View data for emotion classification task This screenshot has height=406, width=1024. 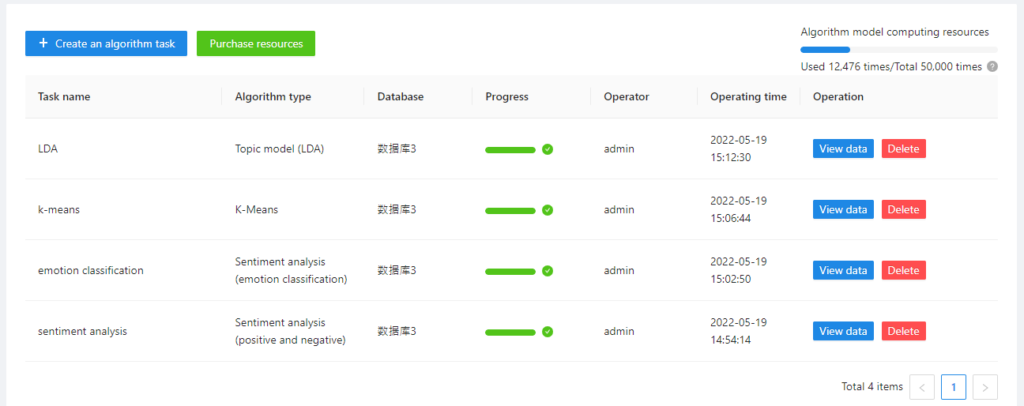click(x=843, y=271)
